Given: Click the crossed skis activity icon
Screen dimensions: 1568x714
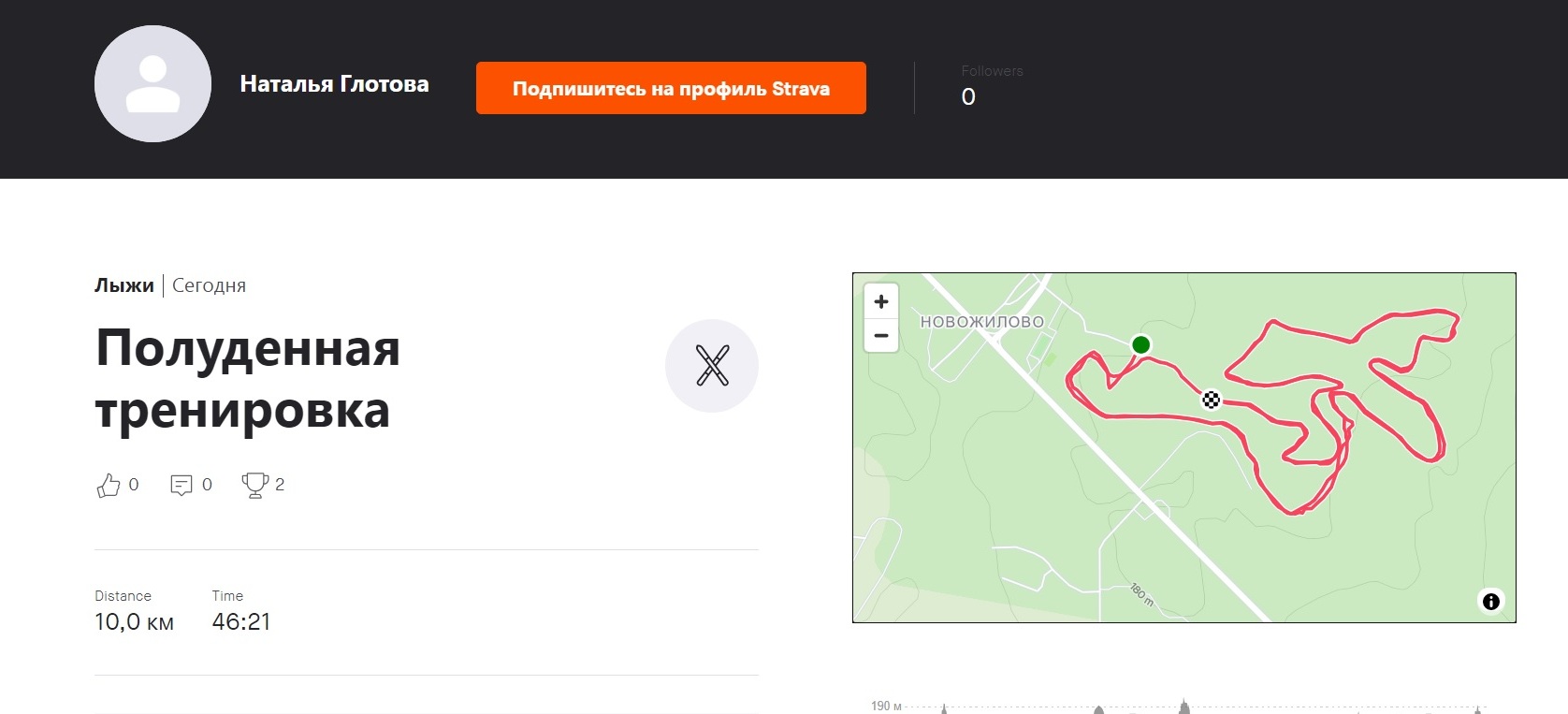Looking at the screenshot, I should click(712, 366).
